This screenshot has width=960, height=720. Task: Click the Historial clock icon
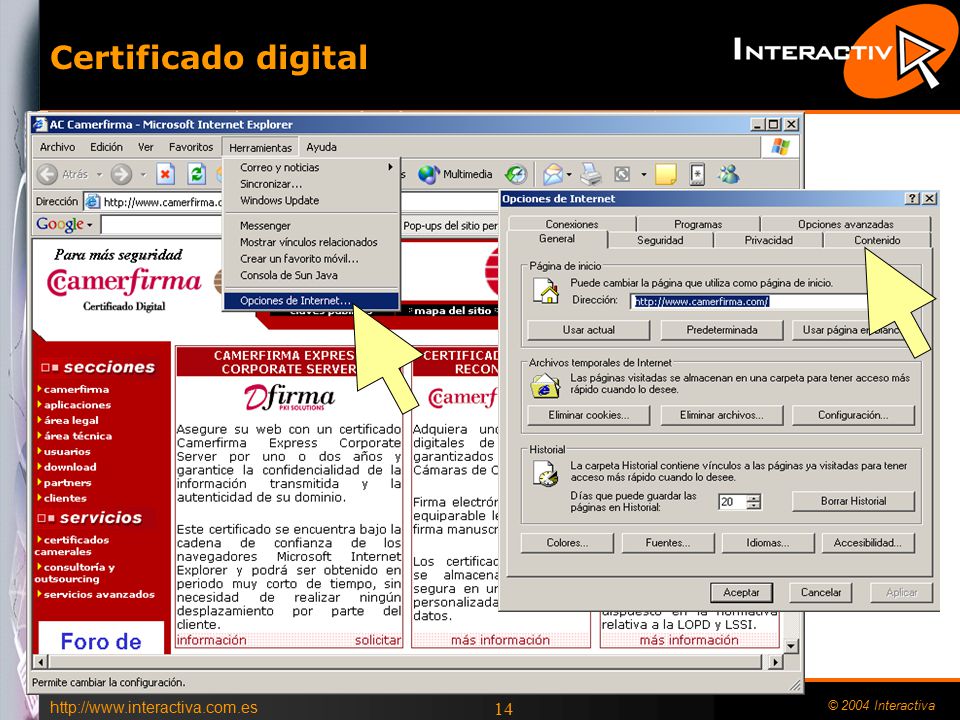coord(545,473)
